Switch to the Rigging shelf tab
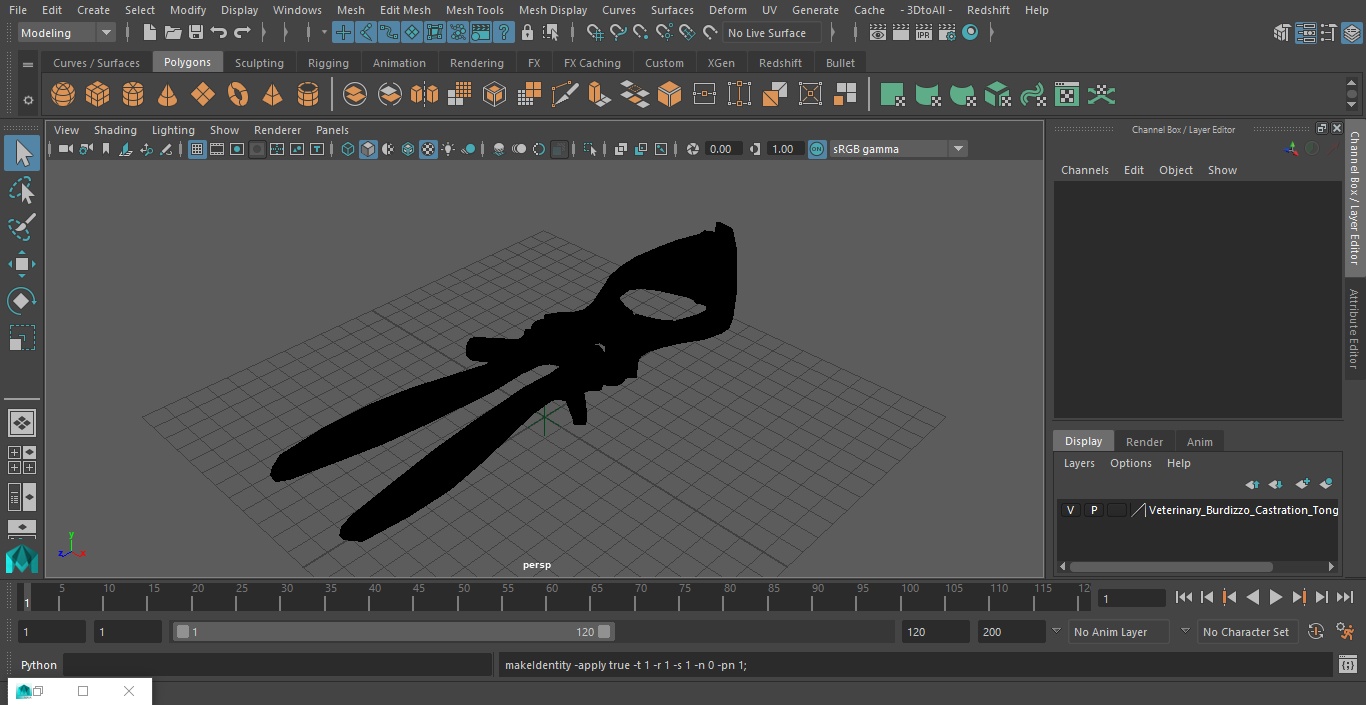Viewport: 1366px width, 705px height. point(328,63)
